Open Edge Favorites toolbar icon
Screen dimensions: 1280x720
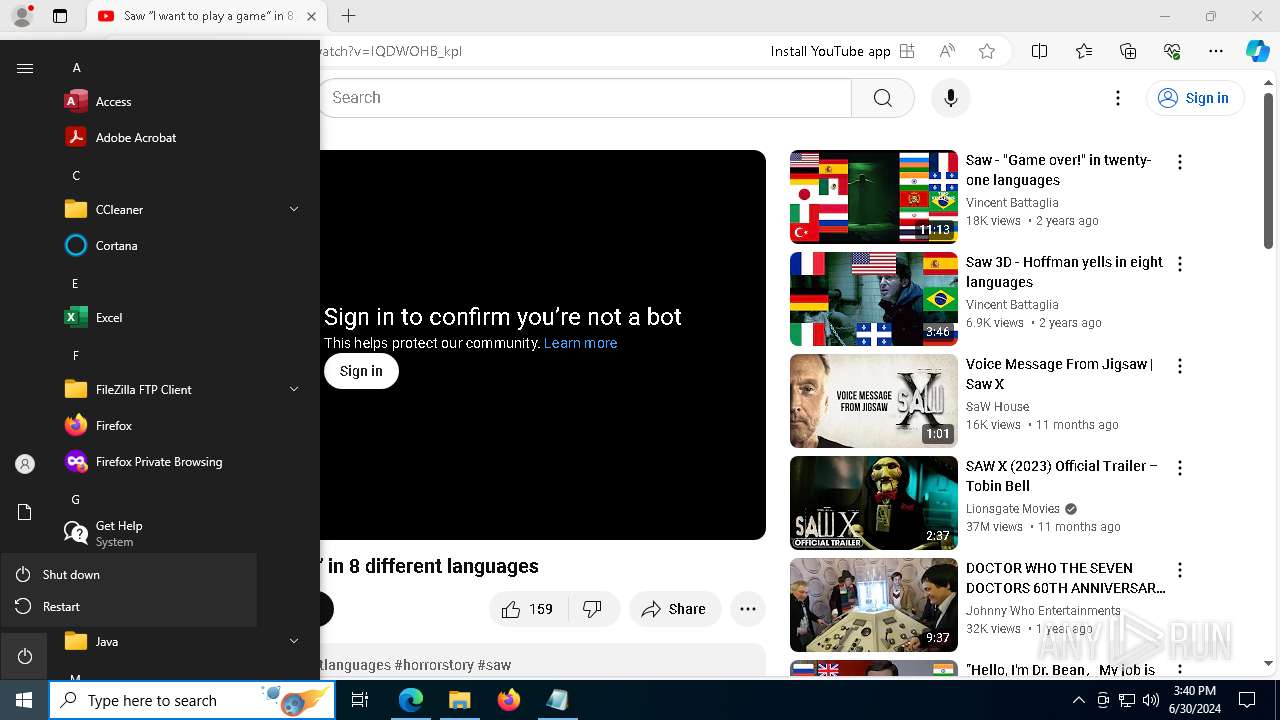point(1084,51)
